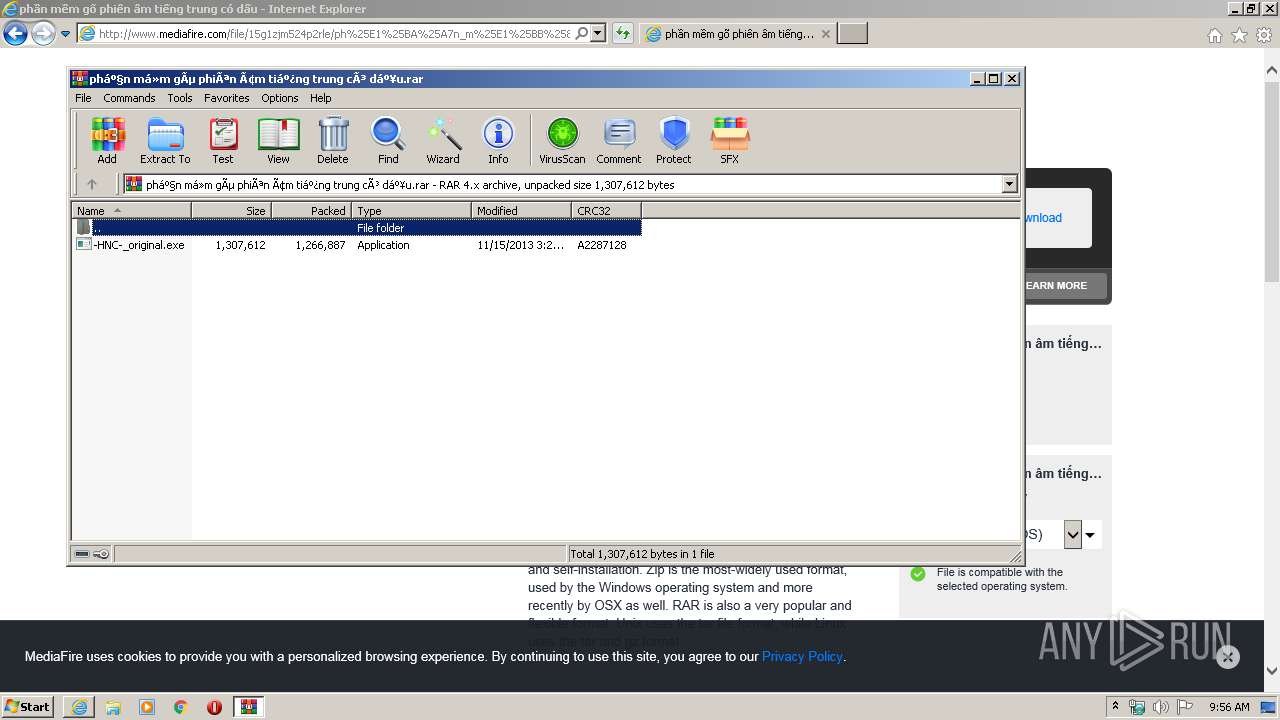1280x720 pixels.
Task: Sort by the Packed column header
Action: (x=311, y=210)
